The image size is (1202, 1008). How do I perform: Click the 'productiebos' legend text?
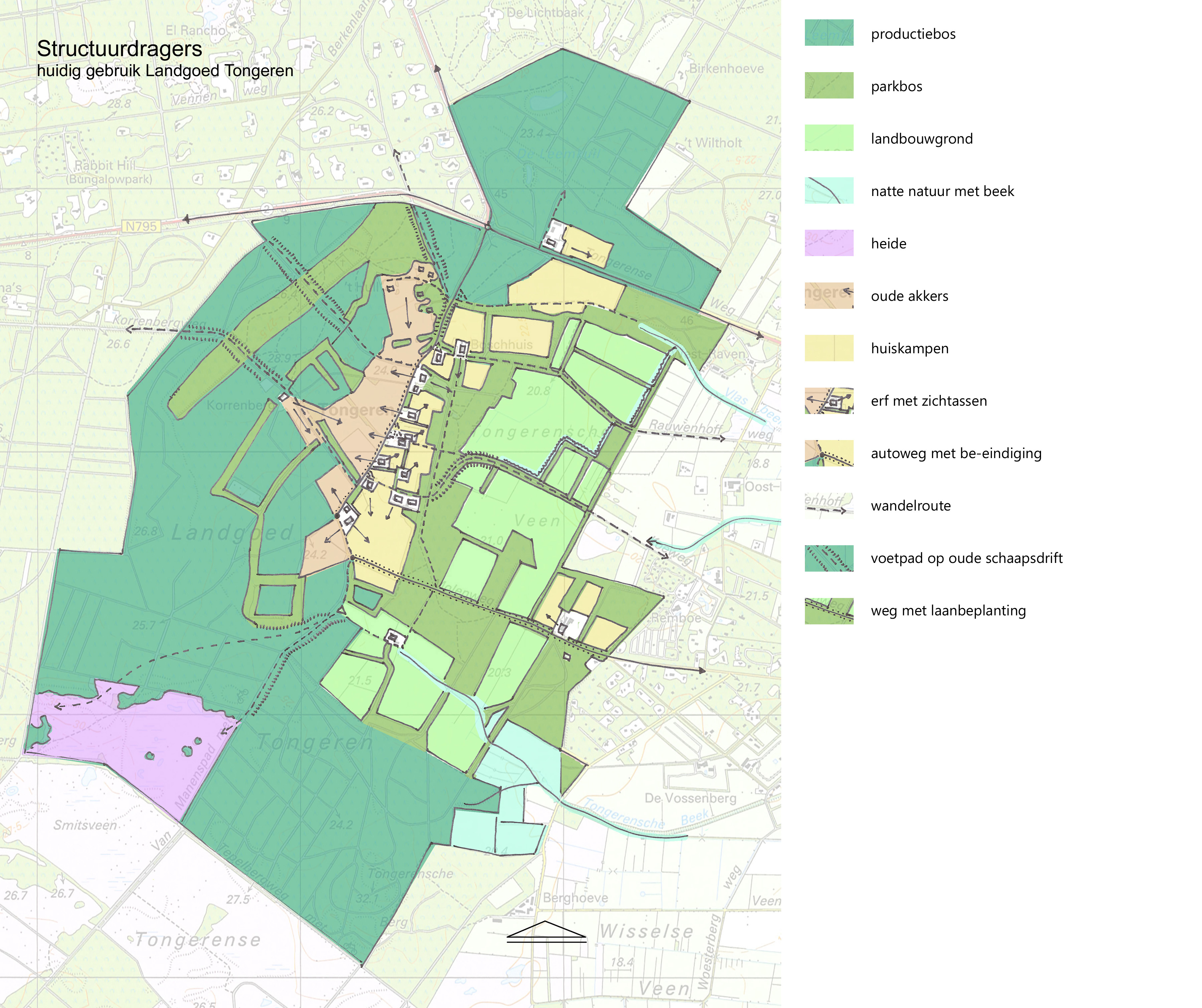pos(913,34)
